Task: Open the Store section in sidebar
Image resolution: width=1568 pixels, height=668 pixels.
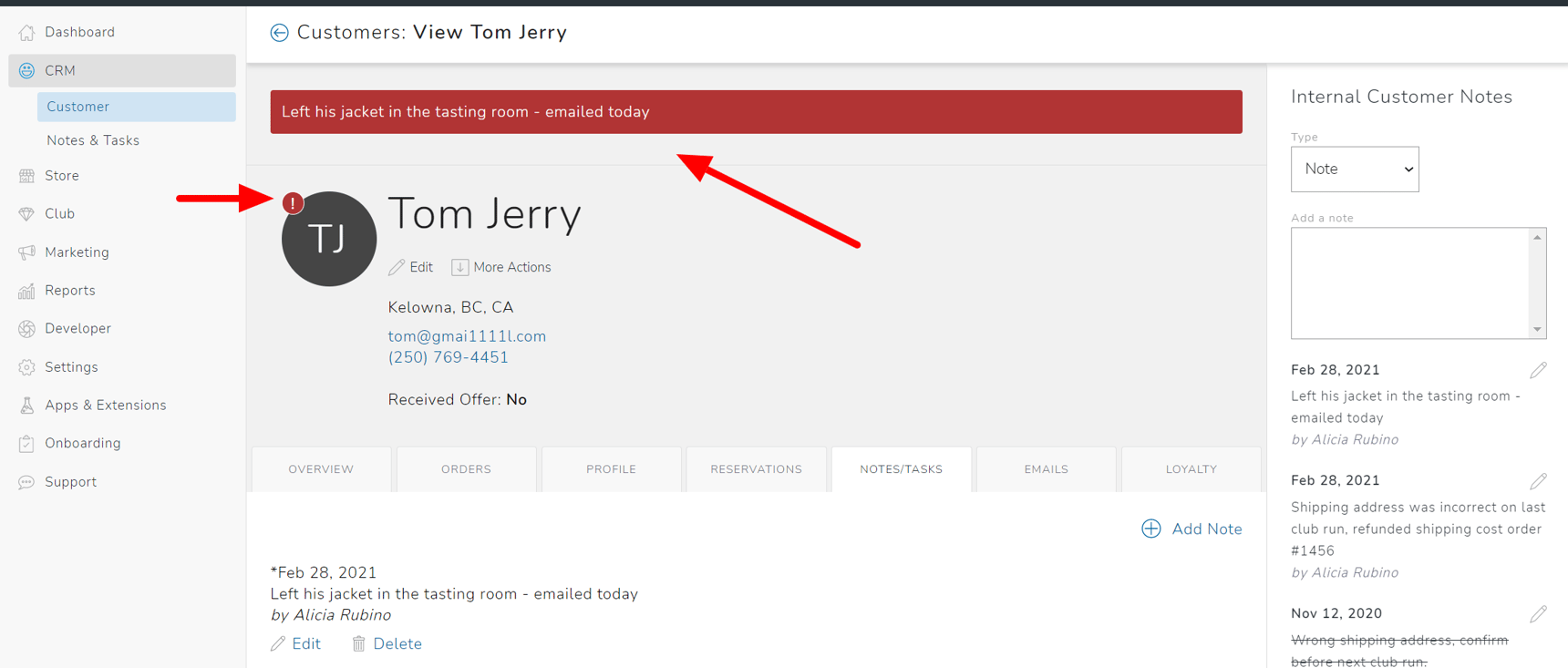Action: [62, 176]
